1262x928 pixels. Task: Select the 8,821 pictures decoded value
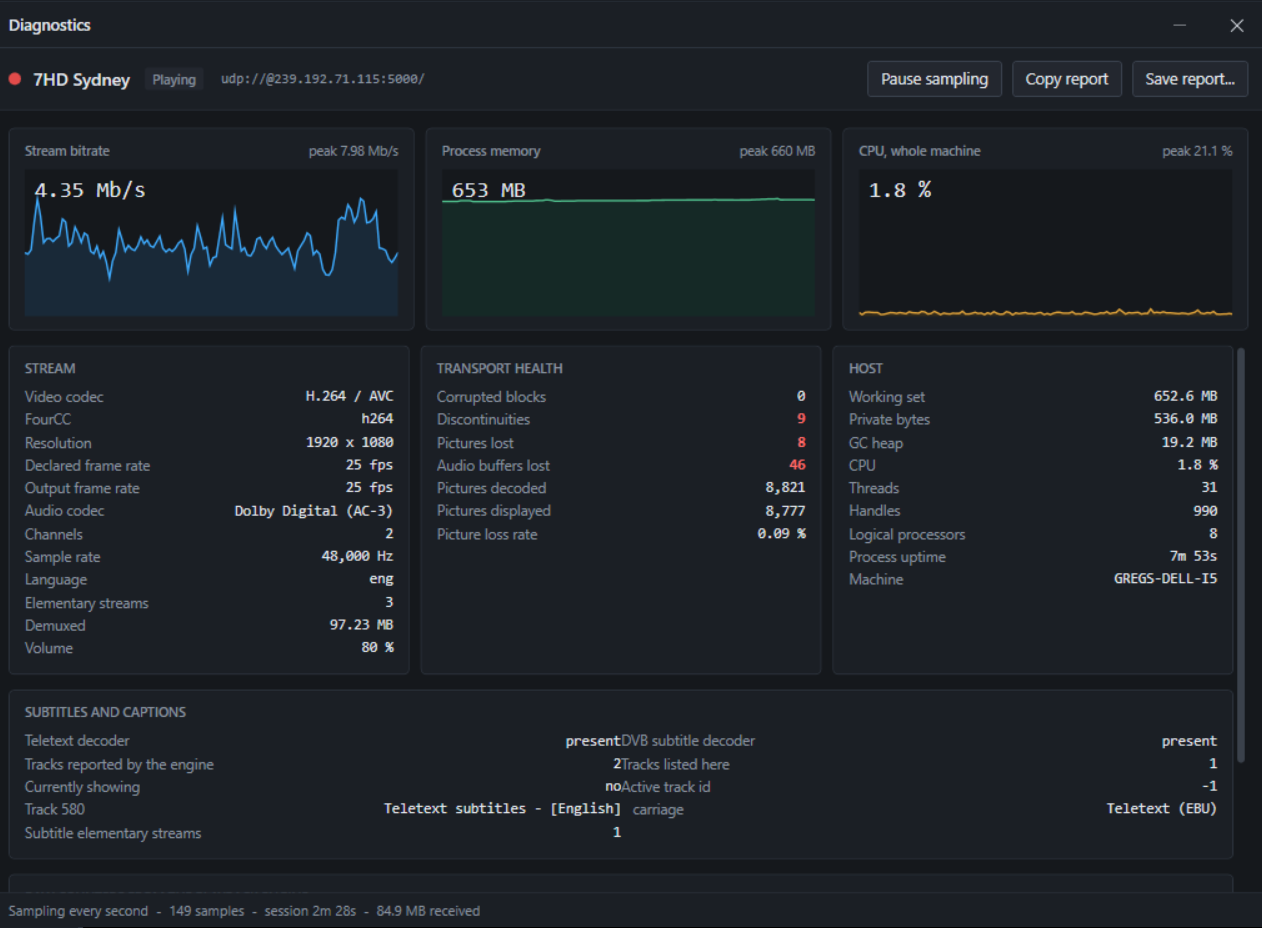tap(785, 489)
